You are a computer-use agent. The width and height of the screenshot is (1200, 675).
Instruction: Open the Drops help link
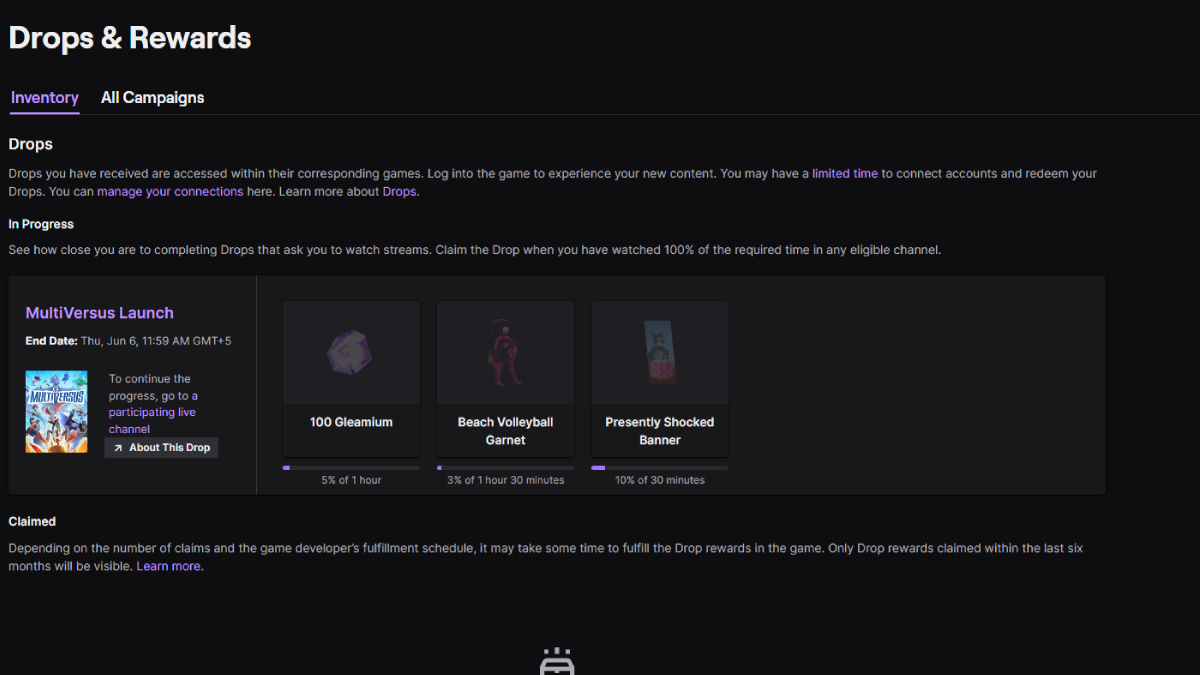point(398,191)
